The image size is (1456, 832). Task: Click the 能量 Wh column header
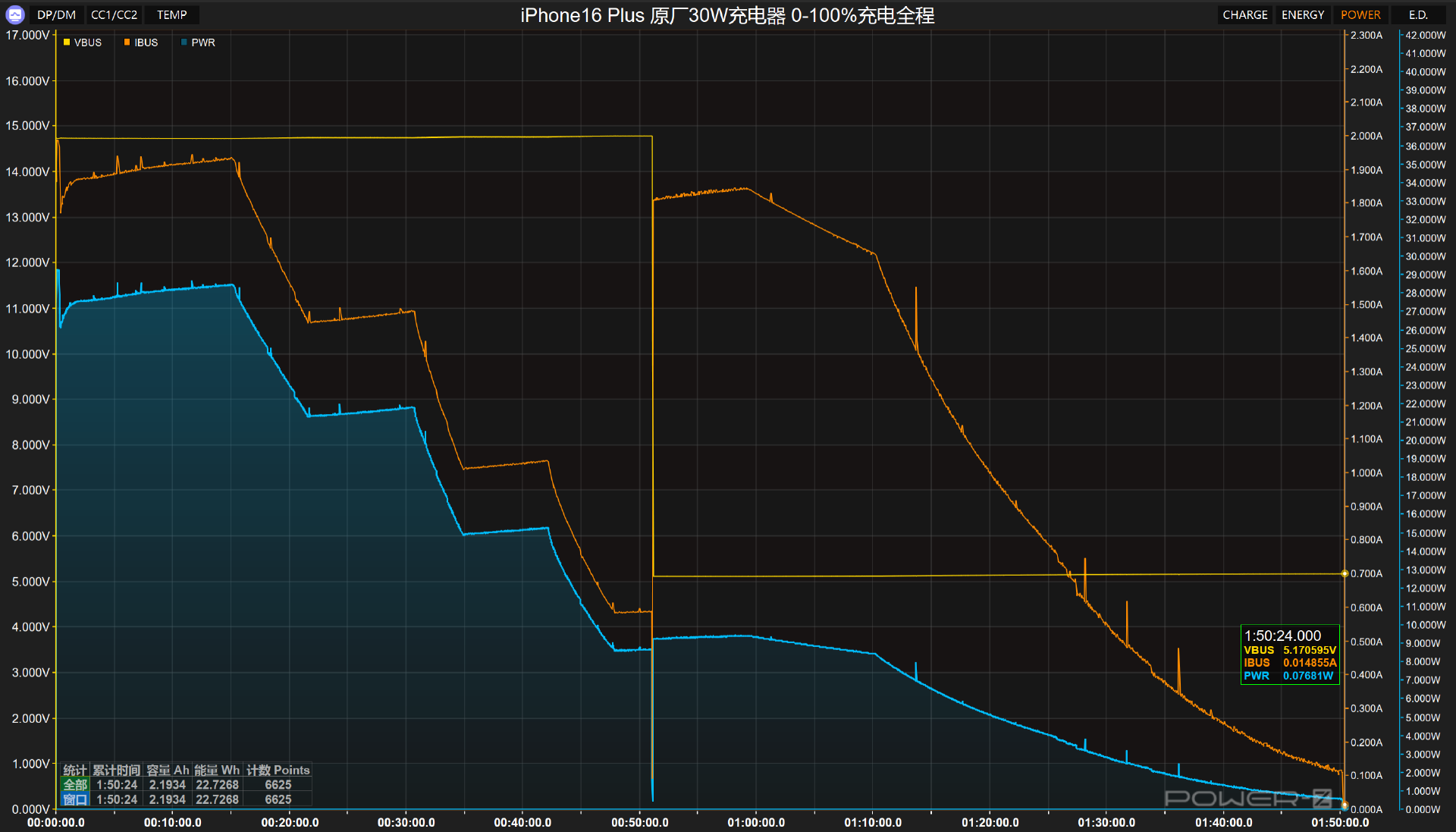pyautogui.click(x=217, y=771)
